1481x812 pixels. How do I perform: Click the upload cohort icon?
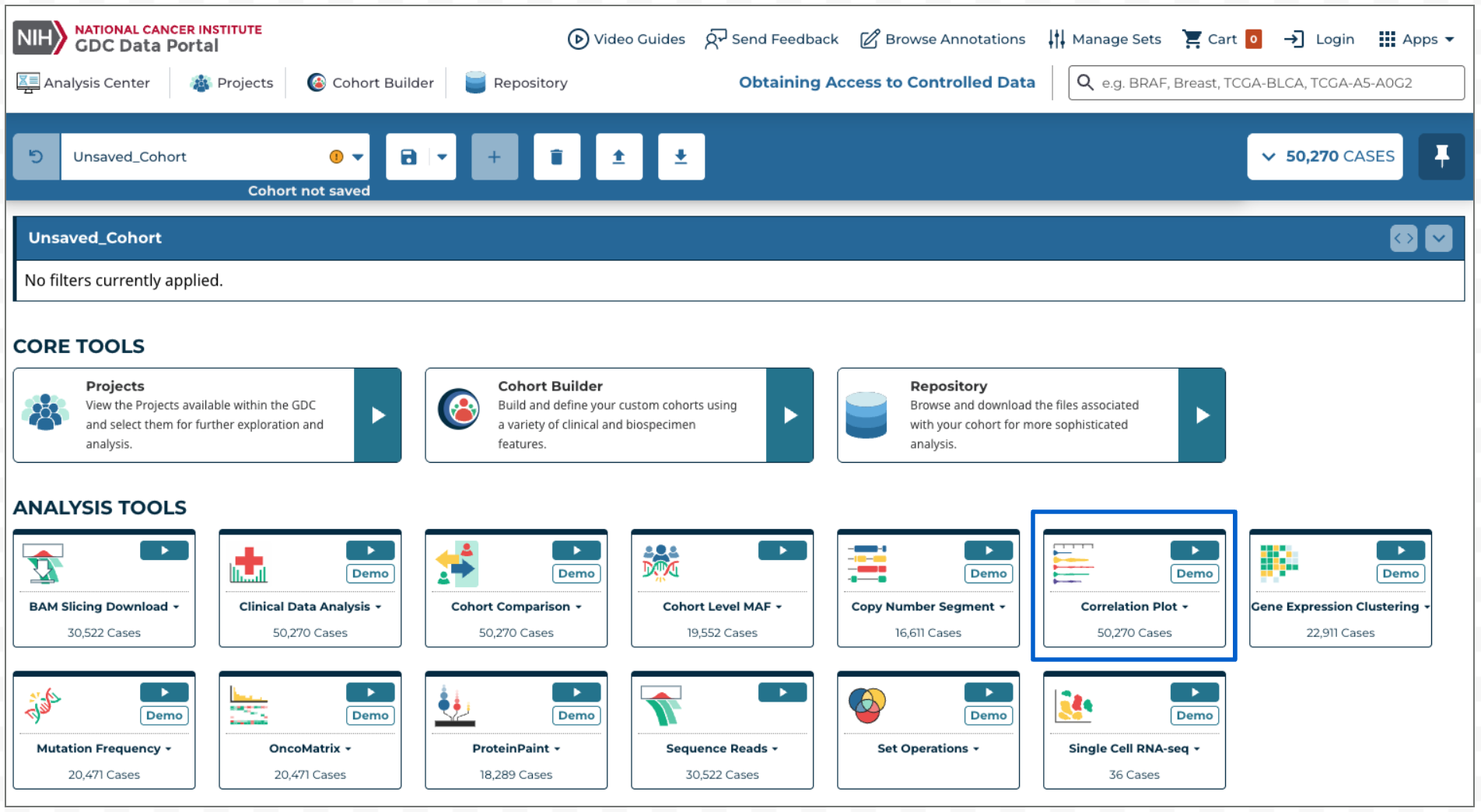[618, 157]
